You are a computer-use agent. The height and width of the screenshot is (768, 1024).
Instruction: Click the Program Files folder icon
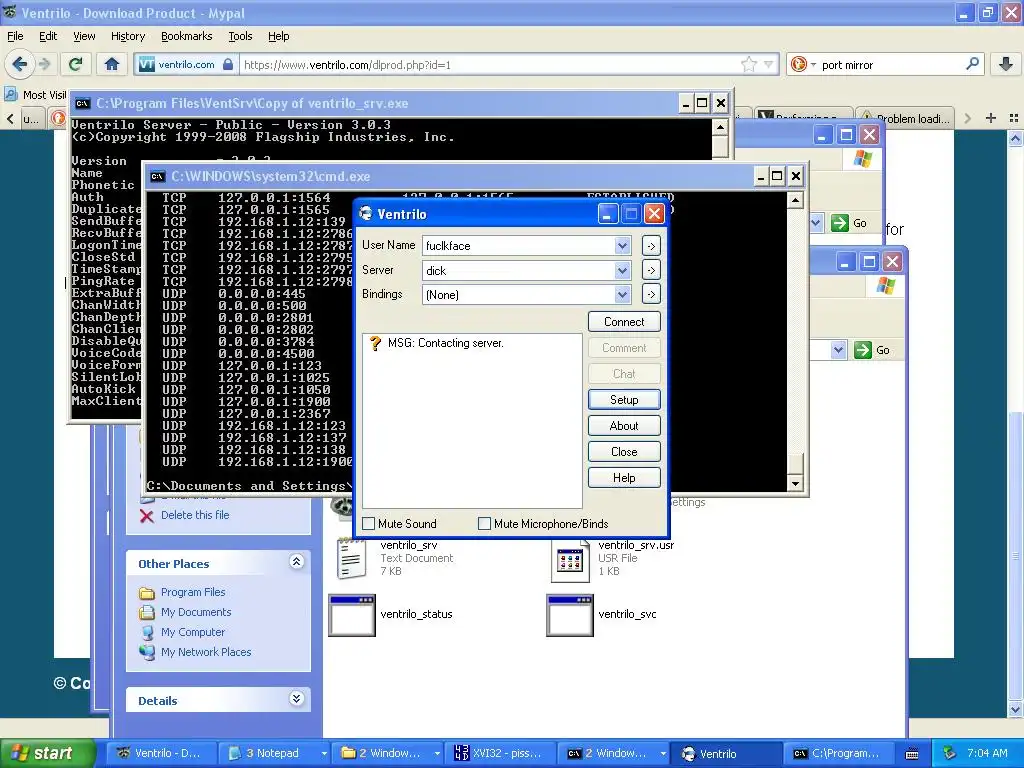point(147,592)
